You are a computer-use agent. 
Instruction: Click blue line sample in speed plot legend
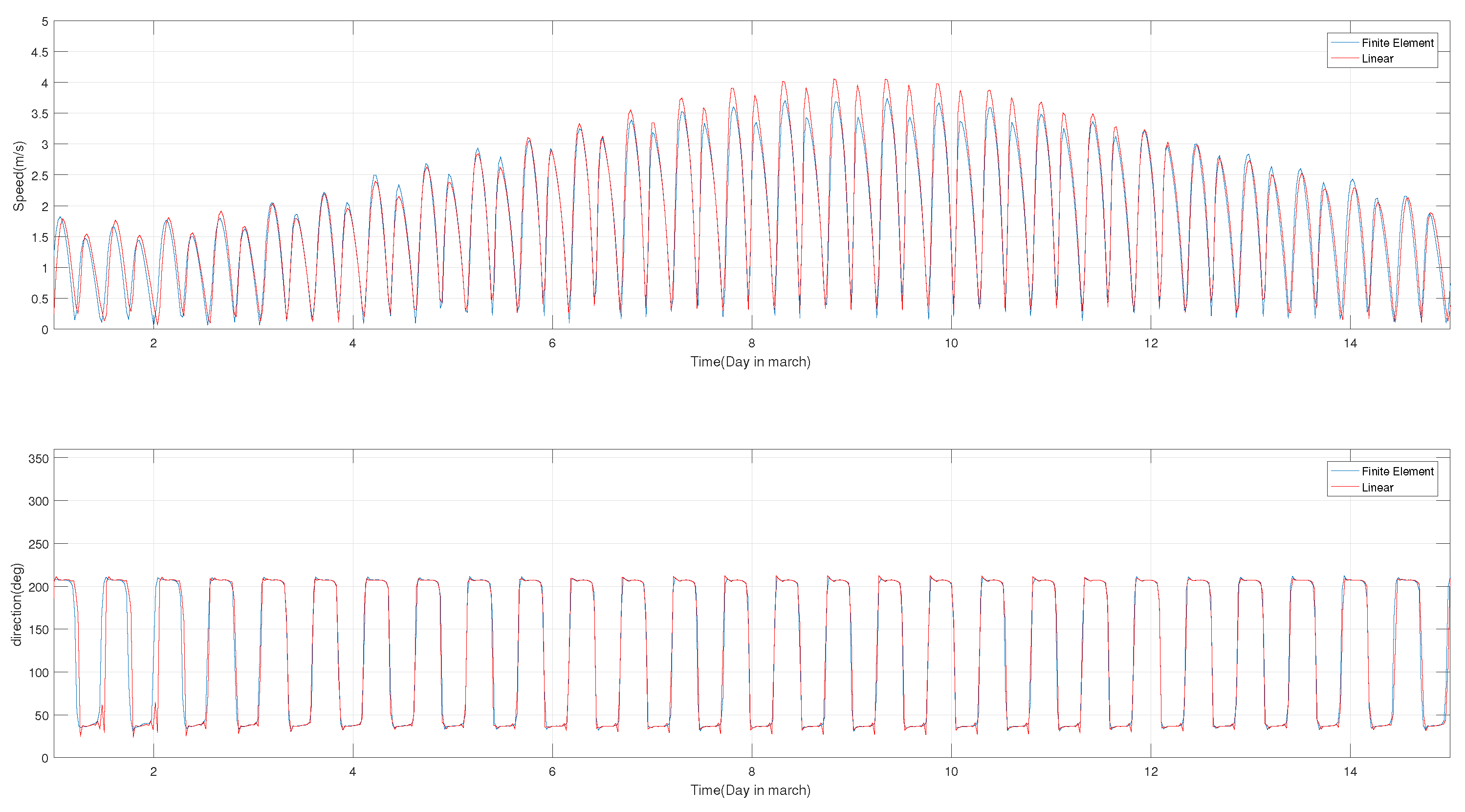pyautogui.click(x=1344, y=43)
